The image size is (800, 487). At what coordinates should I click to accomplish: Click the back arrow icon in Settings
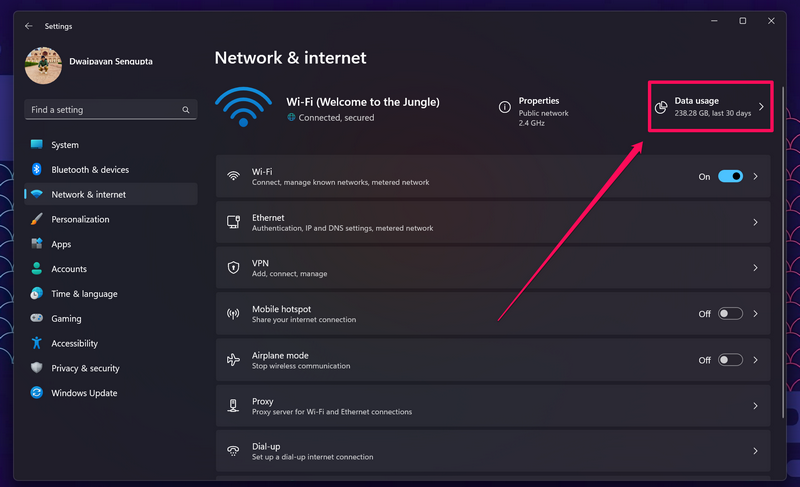tap(28, 26)
